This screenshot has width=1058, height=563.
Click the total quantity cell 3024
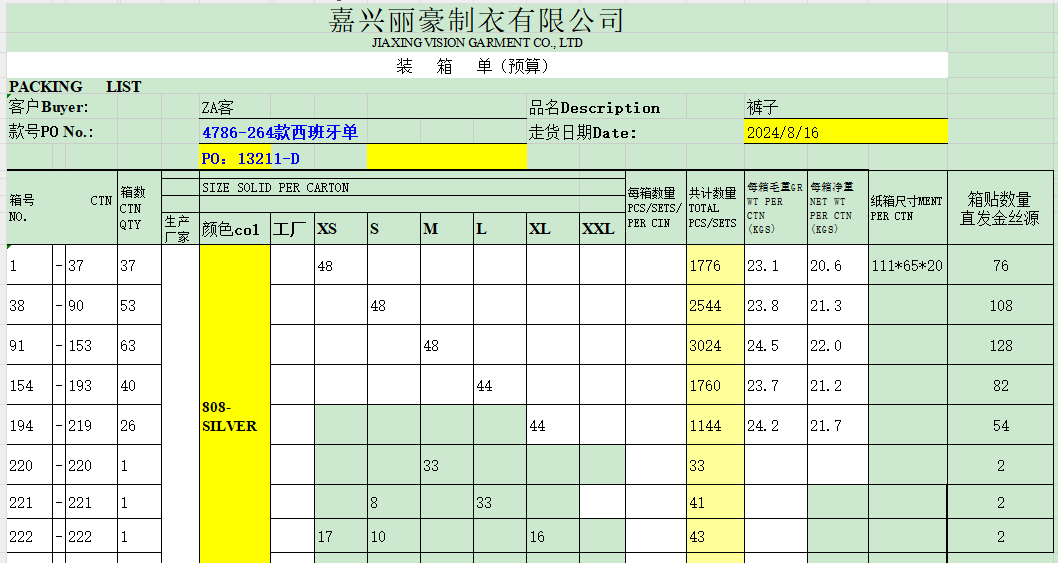click(705, 346)
